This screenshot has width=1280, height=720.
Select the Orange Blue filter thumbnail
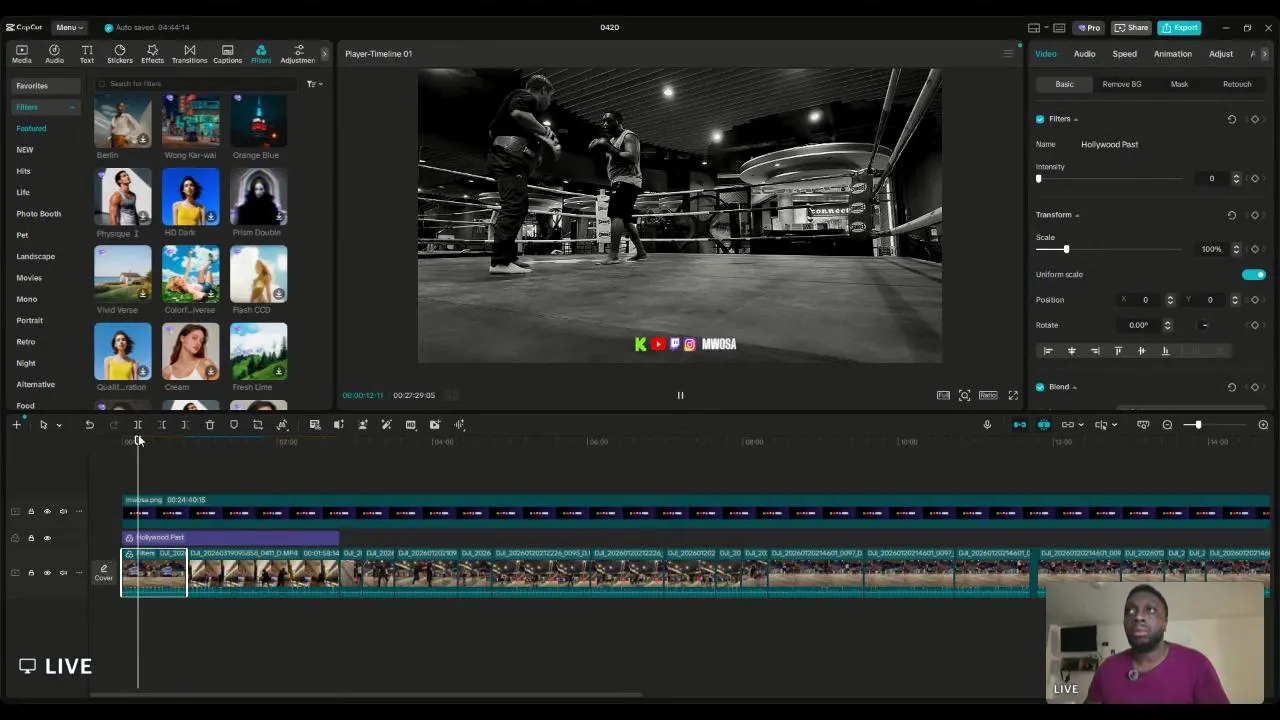pos(258,121)
